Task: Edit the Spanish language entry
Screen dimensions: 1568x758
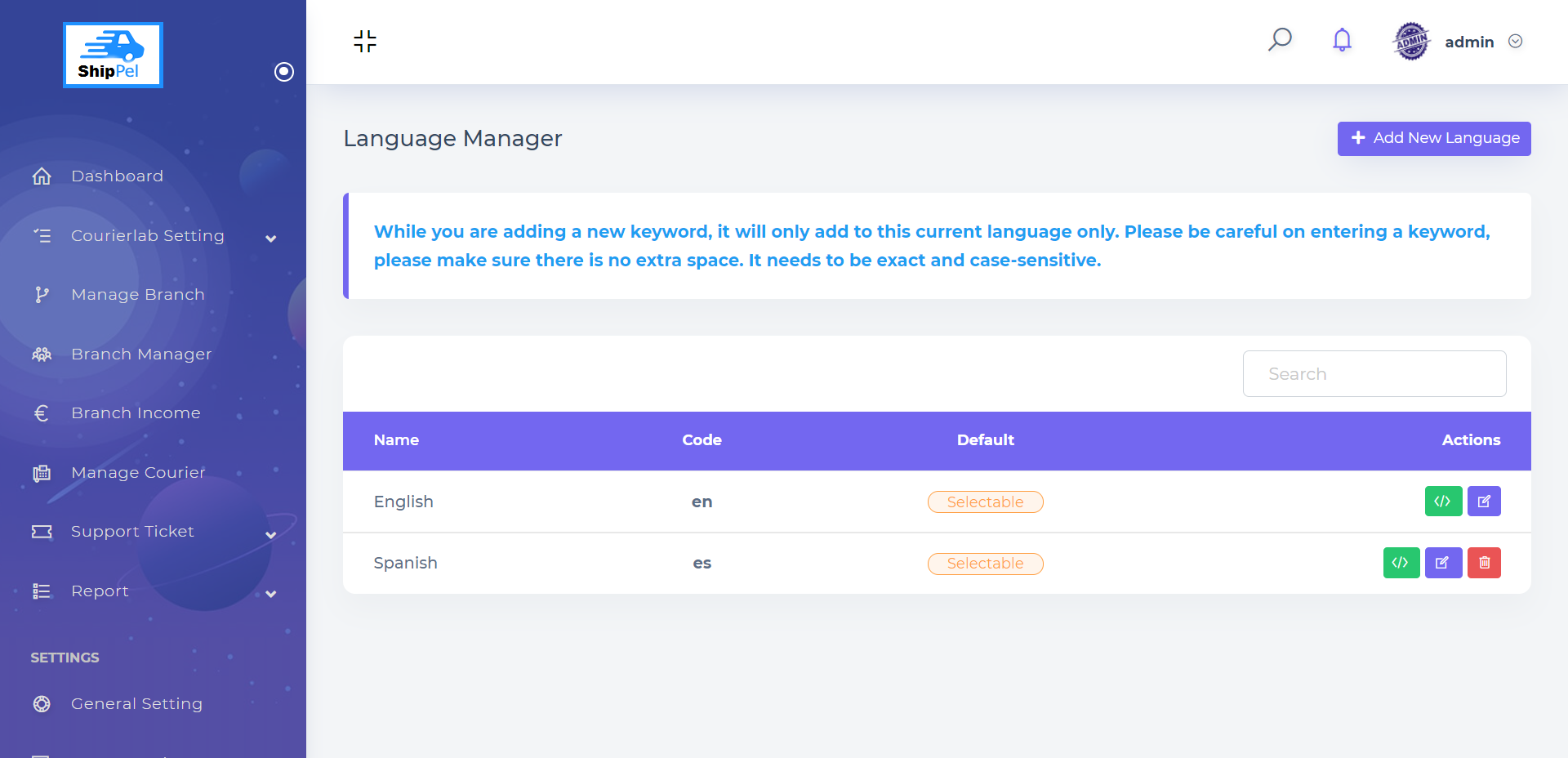Action: click(x=1443, y=563)
